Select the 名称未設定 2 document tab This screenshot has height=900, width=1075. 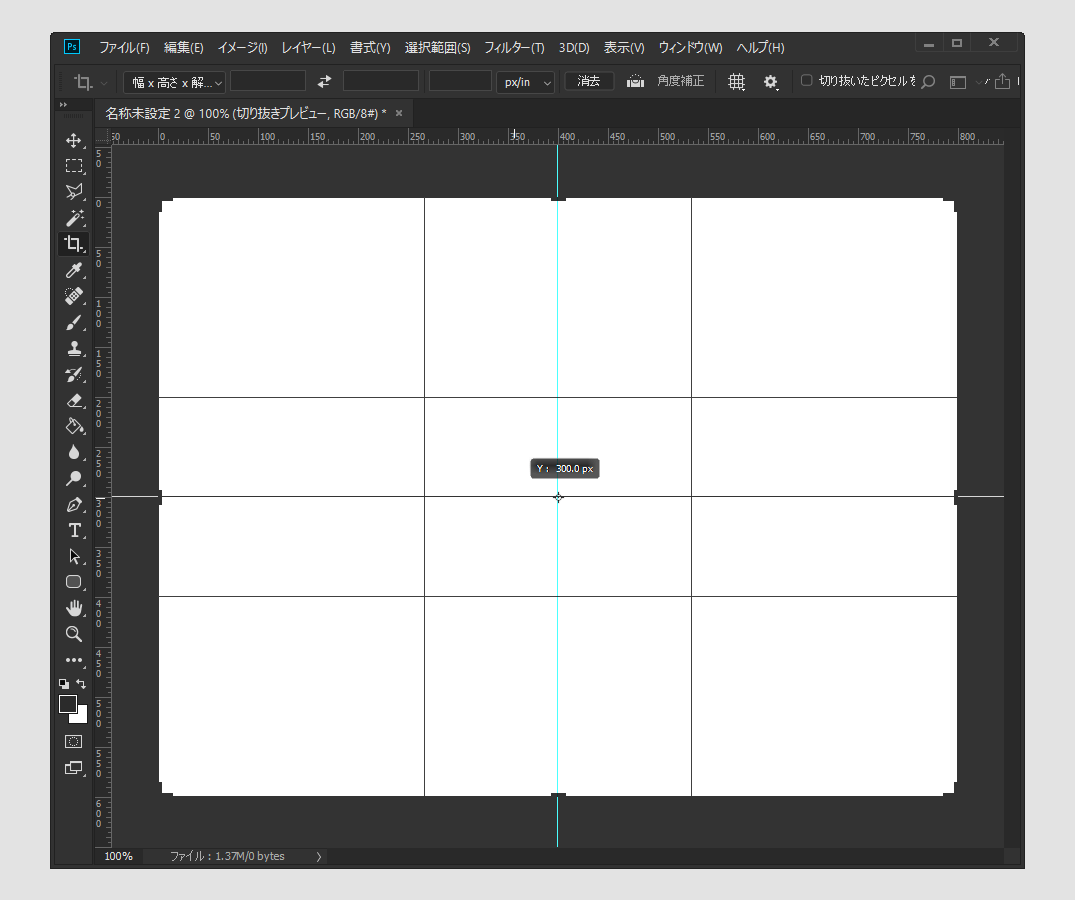tap(240, 113)
